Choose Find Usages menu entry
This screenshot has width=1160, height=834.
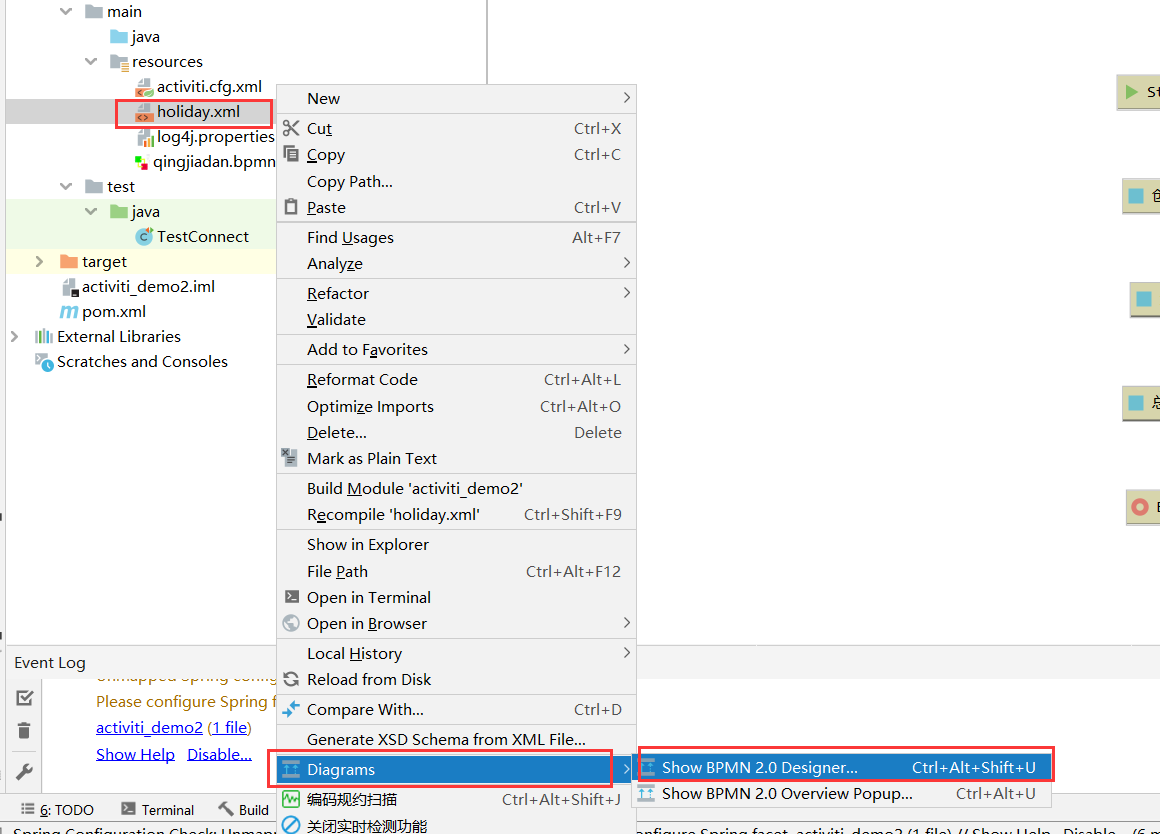click(456, 237)
